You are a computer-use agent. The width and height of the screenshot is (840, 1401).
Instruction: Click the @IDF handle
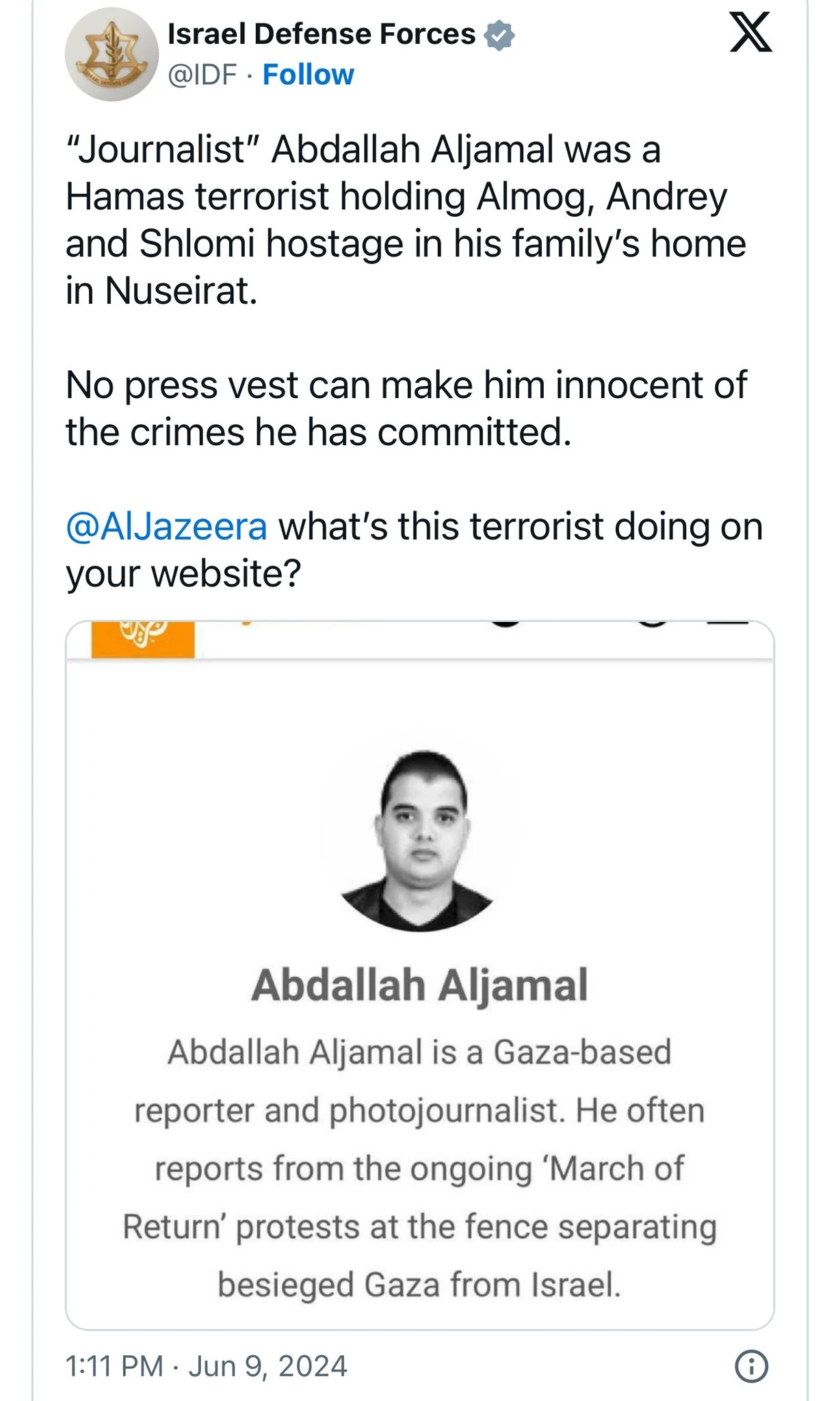202,75
